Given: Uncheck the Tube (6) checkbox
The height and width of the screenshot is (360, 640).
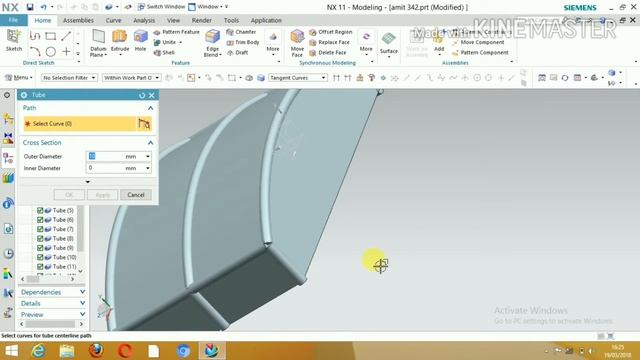Looking at the screenshot, I should [40, 220].
